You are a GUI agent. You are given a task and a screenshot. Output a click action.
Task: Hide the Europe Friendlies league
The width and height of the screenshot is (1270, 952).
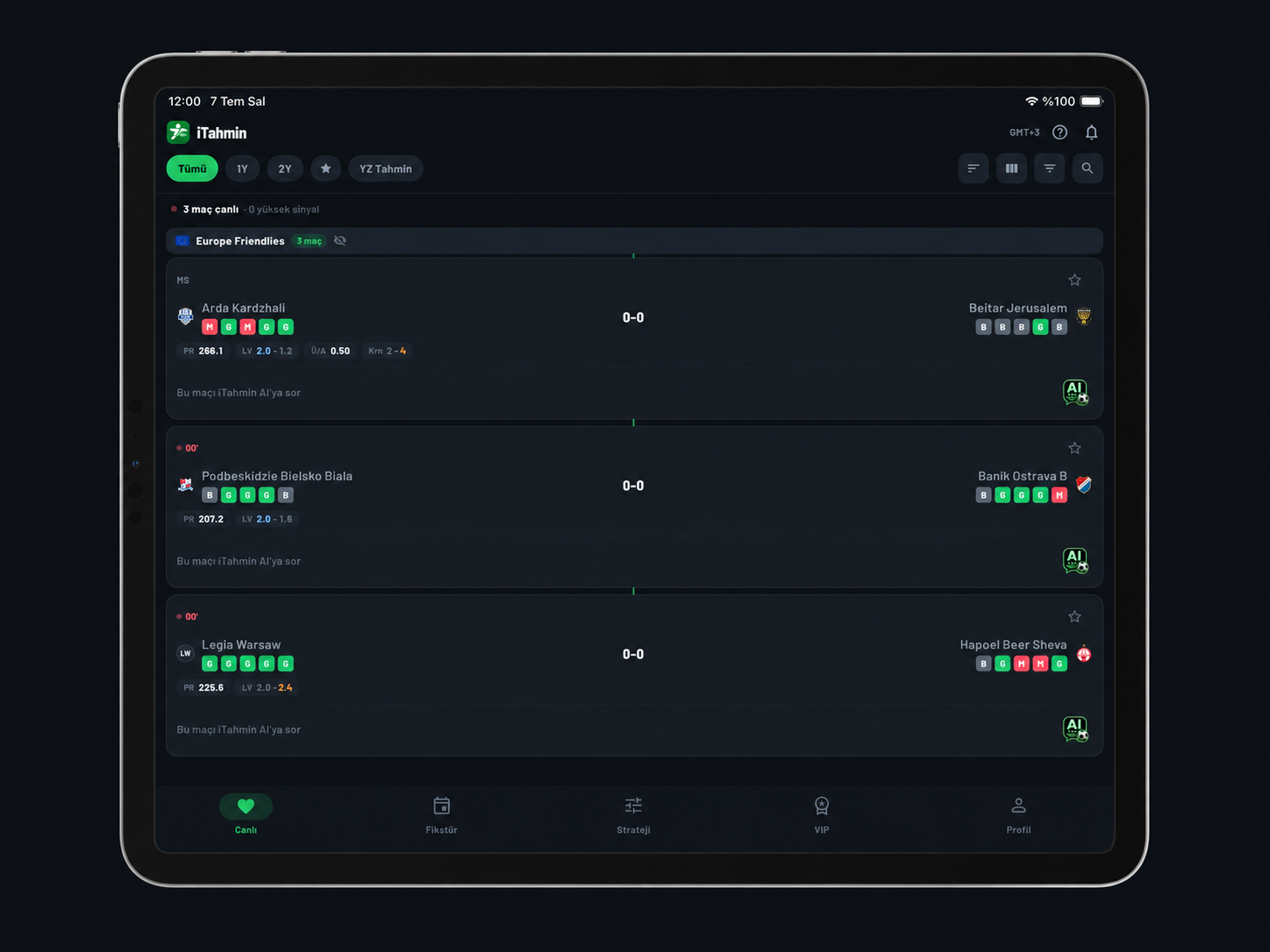(340, 241)
